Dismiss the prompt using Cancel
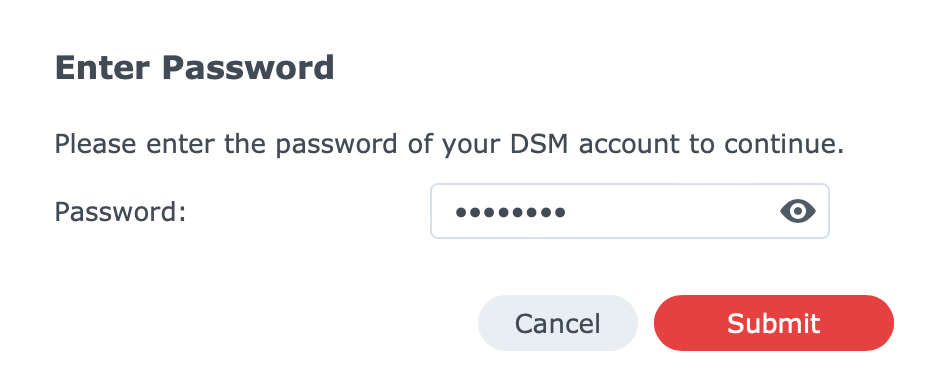Image resolution: width=948 pixels, height=382 pixels. tap(557, 323)
